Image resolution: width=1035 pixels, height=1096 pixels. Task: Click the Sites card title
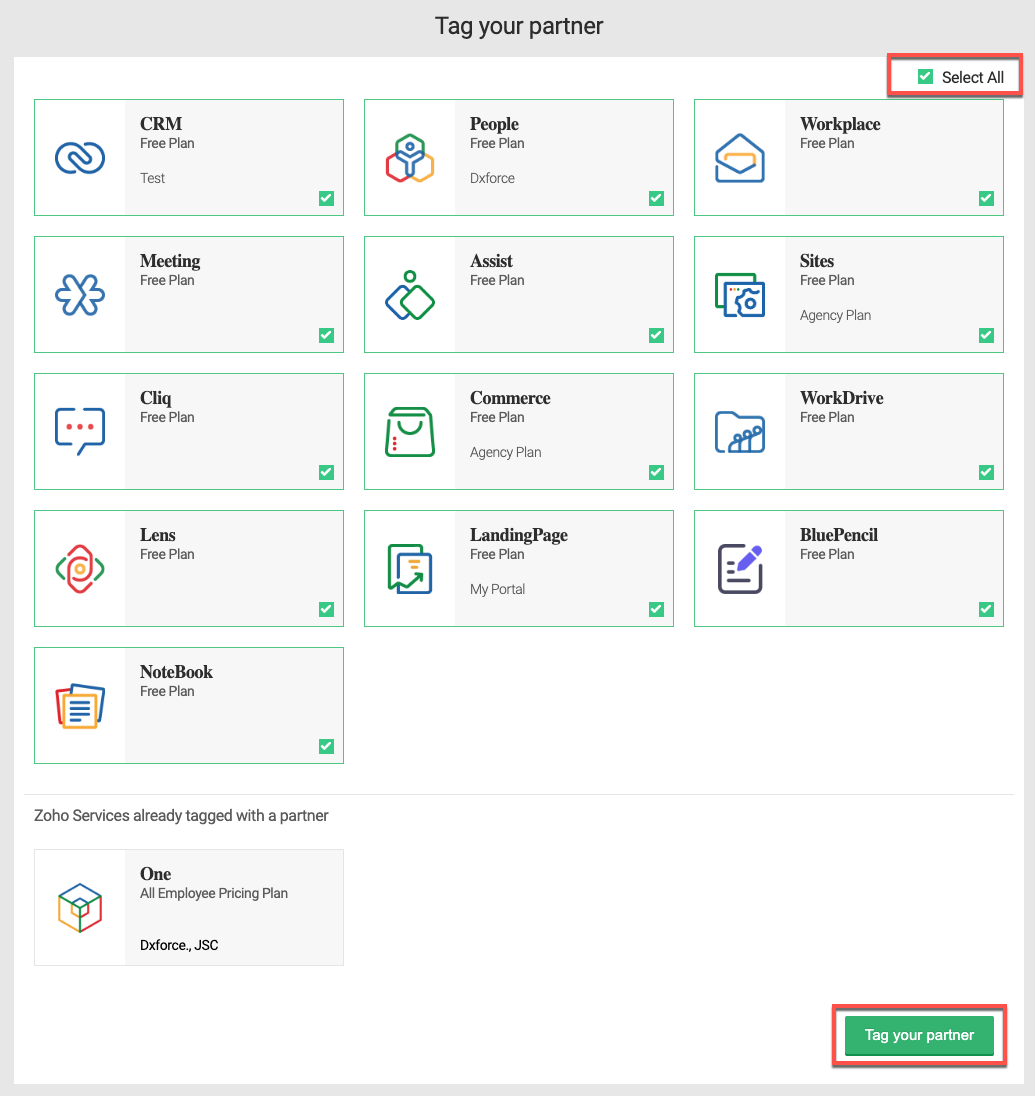coord(816,261)
